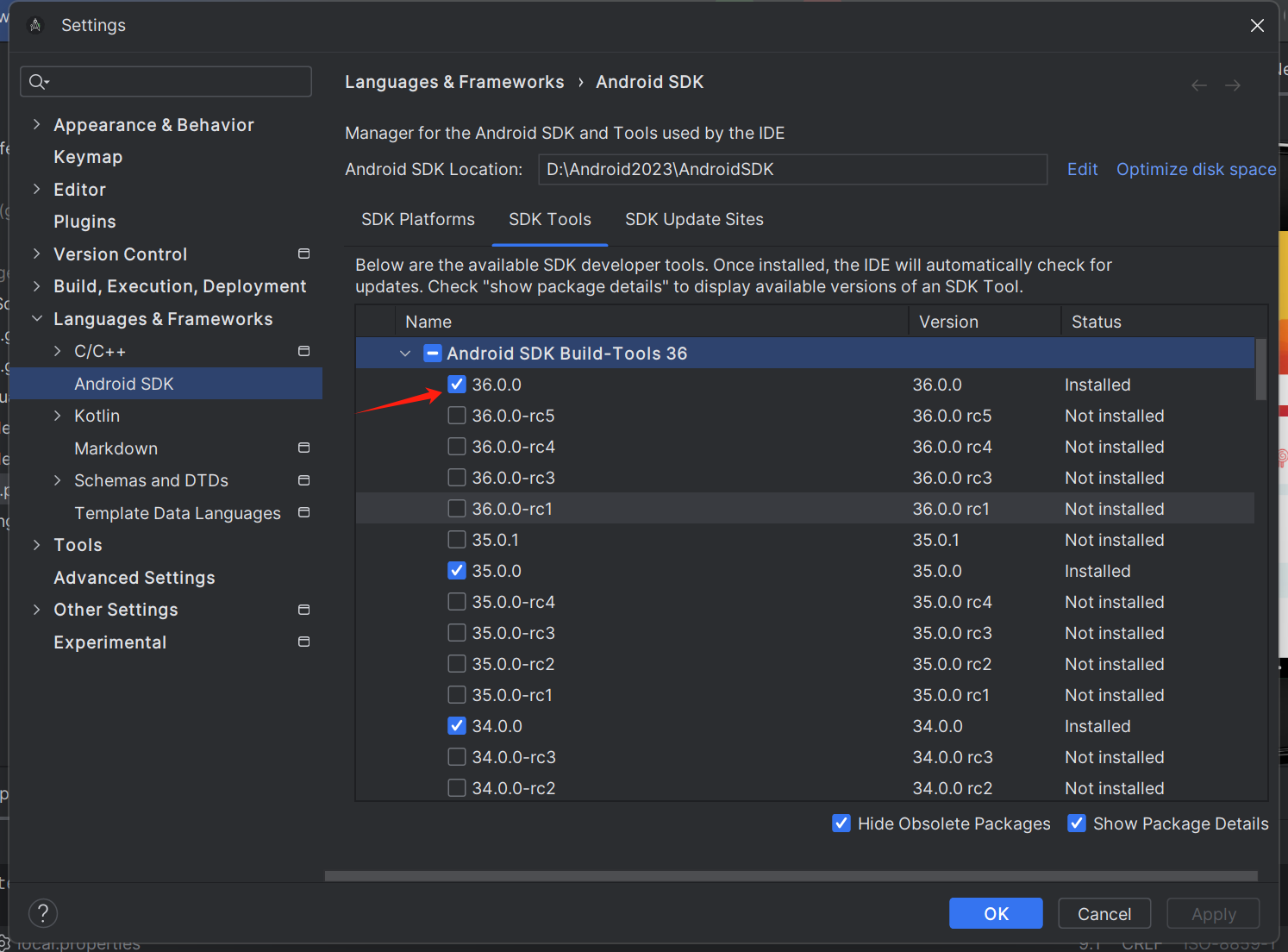
Task: Collapse Languages & Frameworks section
Action: click(36, 318)
